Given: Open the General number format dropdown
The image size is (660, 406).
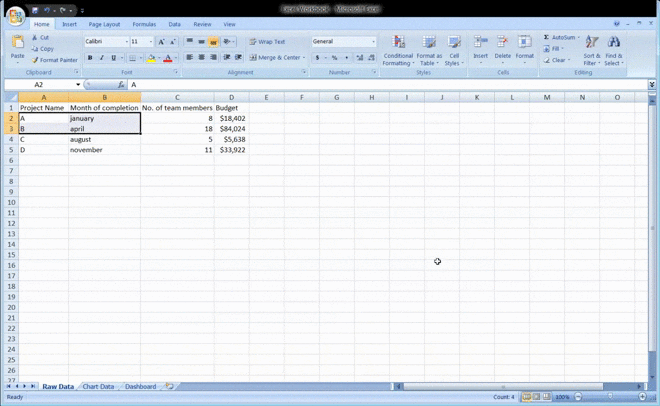Looking at the screenshot, I should pos(374,42).
